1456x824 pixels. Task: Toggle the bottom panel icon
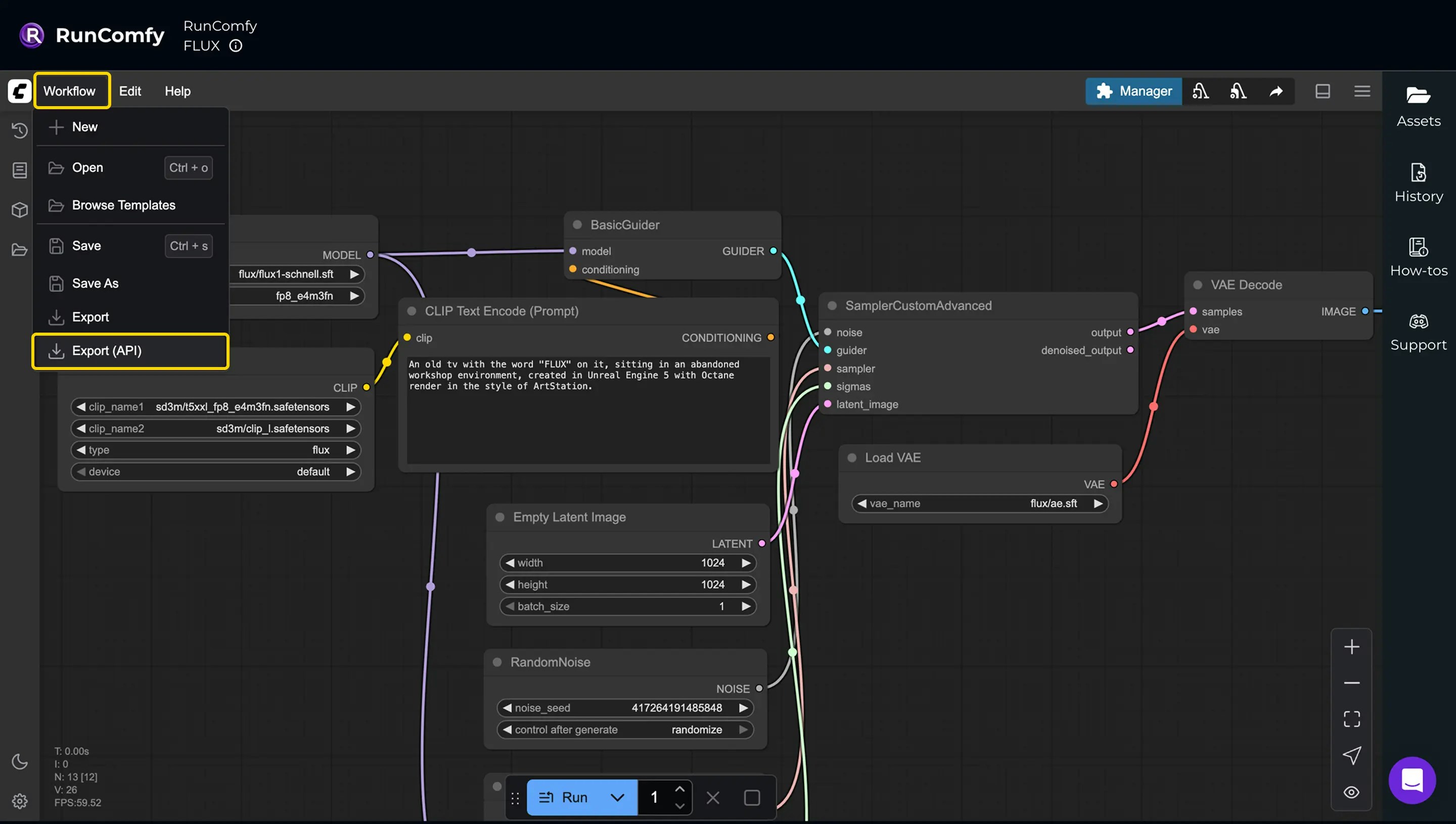[1323, 91]
